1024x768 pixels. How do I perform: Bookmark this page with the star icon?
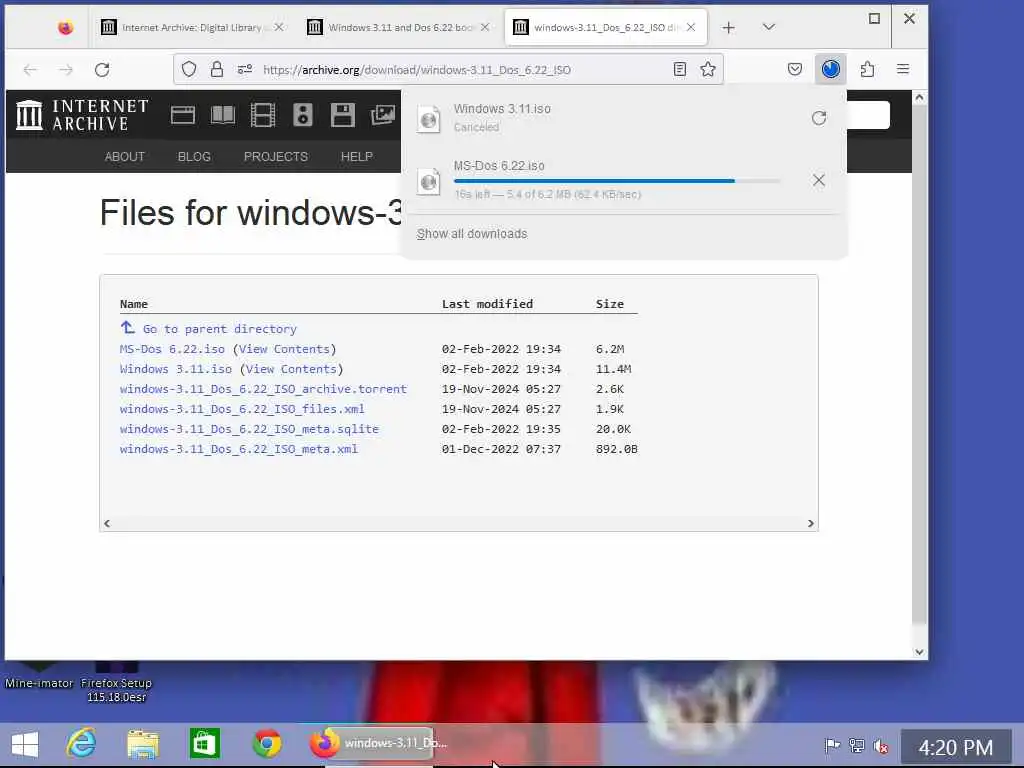pyautogui.click(x=708, y=69)
